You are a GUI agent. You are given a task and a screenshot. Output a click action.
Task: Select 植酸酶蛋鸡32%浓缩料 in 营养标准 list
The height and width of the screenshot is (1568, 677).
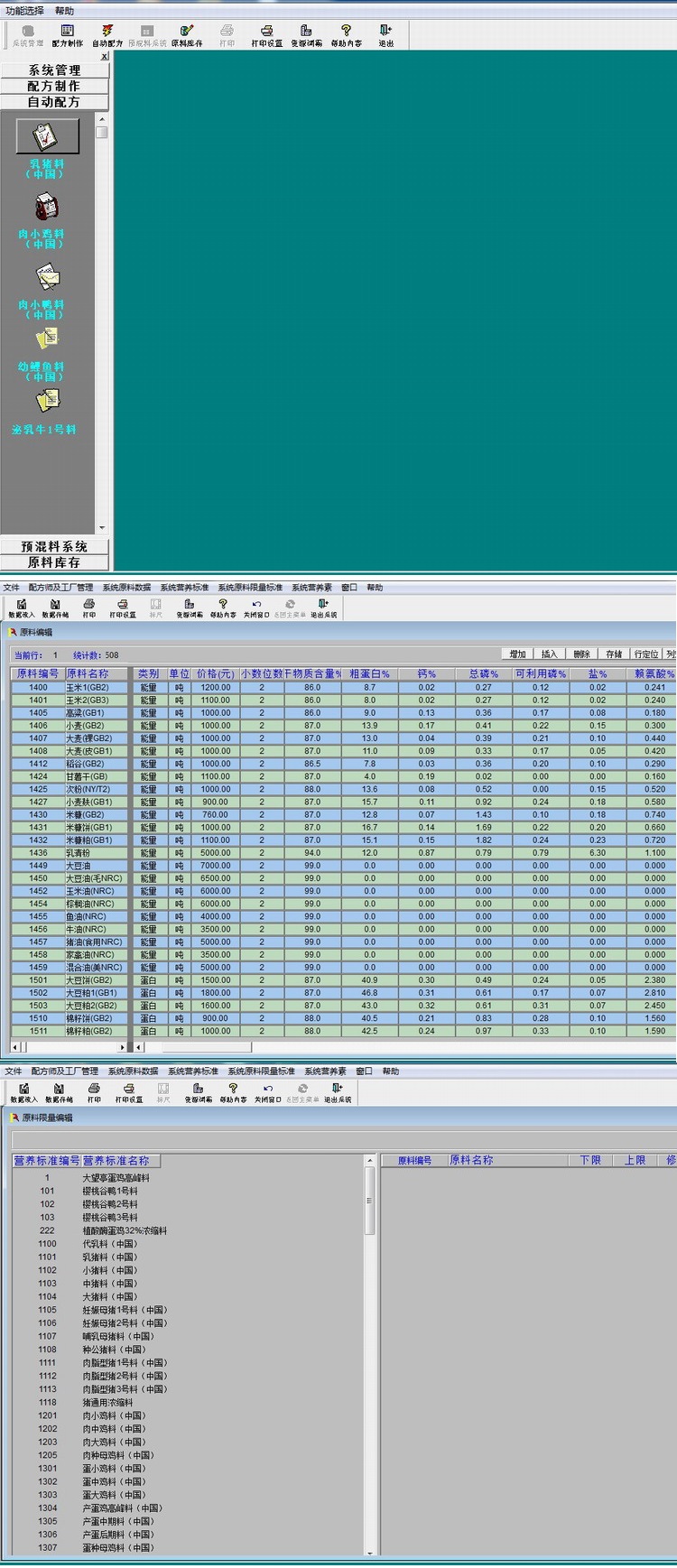click(x=125, y=1230)
